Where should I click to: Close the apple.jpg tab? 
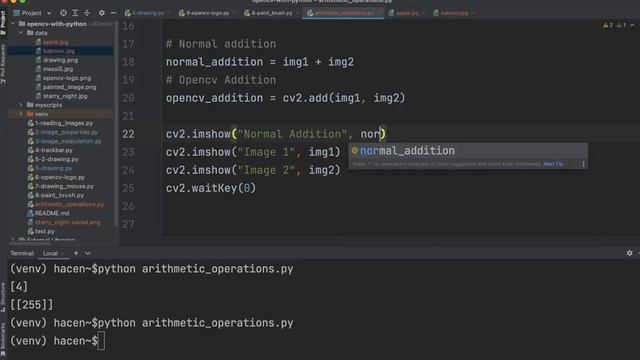424,13
